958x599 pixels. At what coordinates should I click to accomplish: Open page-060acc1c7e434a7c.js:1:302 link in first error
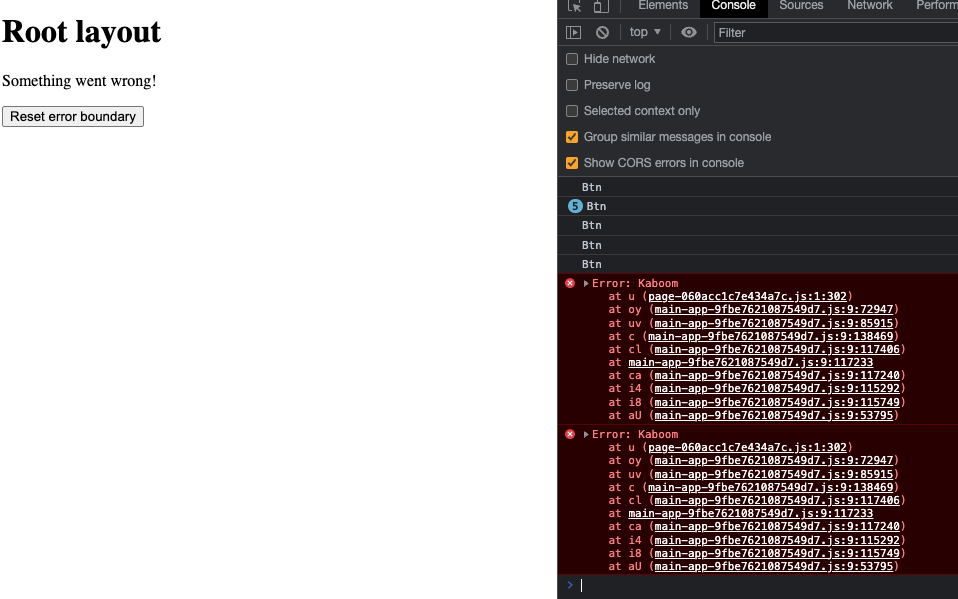point(747,296)
